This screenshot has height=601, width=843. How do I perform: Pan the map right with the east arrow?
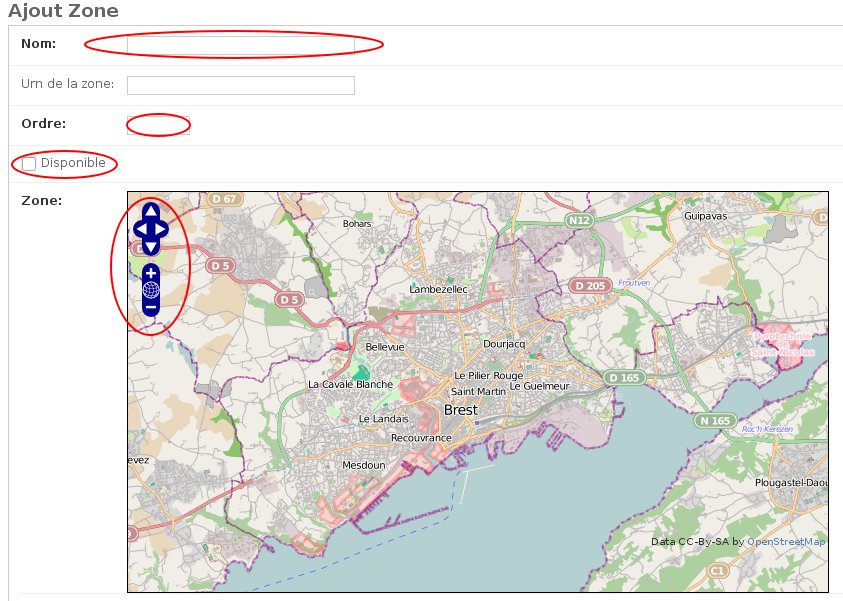point(162,229)
